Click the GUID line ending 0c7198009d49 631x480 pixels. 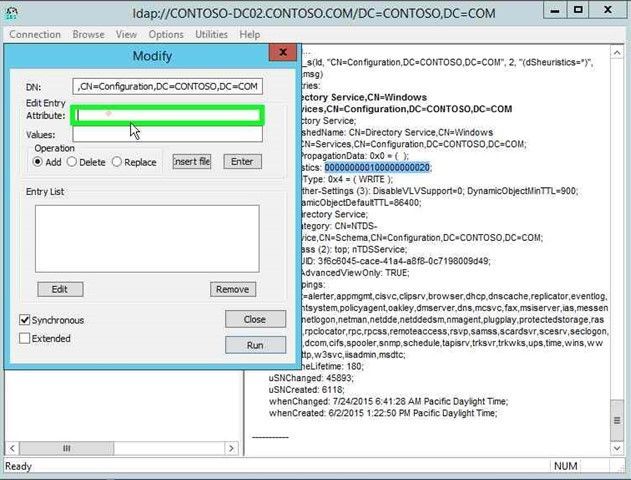(x=395, y=261)
